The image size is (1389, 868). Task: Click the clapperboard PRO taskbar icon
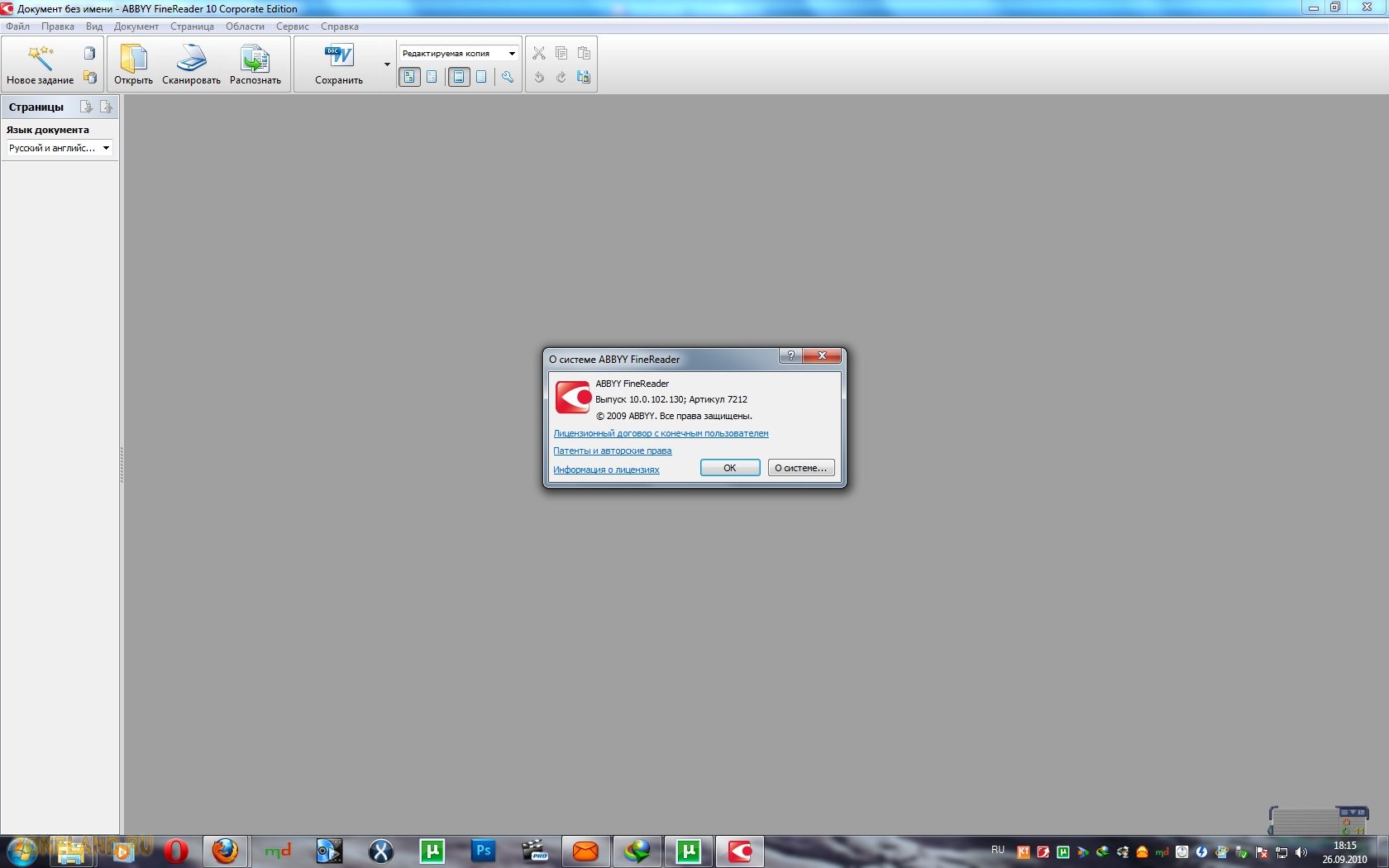tap(535, 851)
